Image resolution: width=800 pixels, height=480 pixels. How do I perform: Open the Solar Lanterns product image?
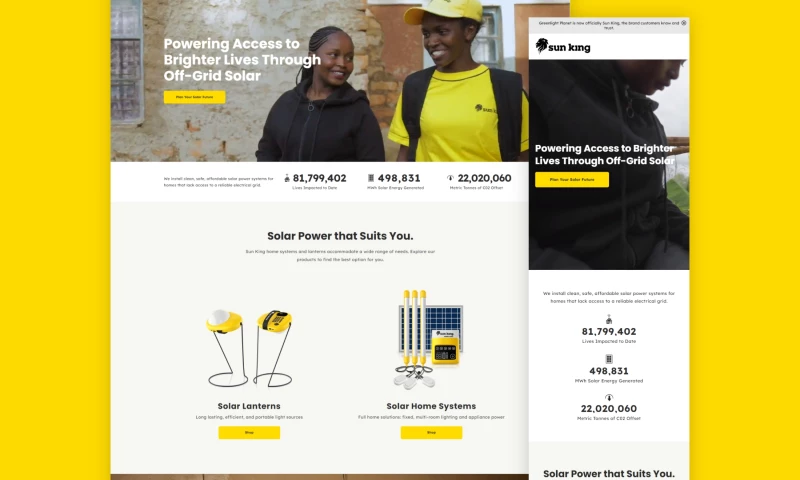tap(249, 348)
